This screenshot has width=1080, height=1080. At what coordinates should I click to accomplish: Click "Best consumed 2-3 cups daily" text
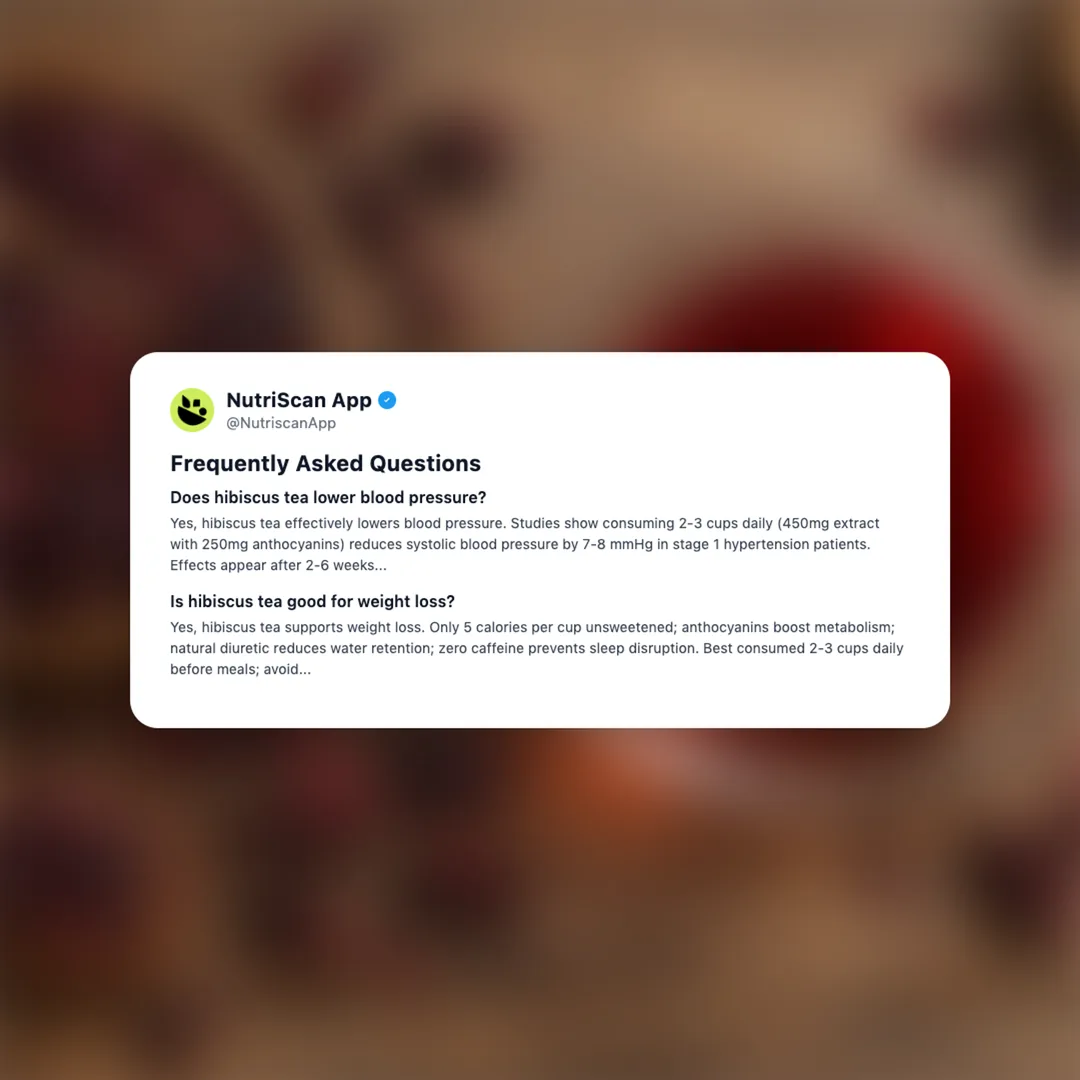803,648
